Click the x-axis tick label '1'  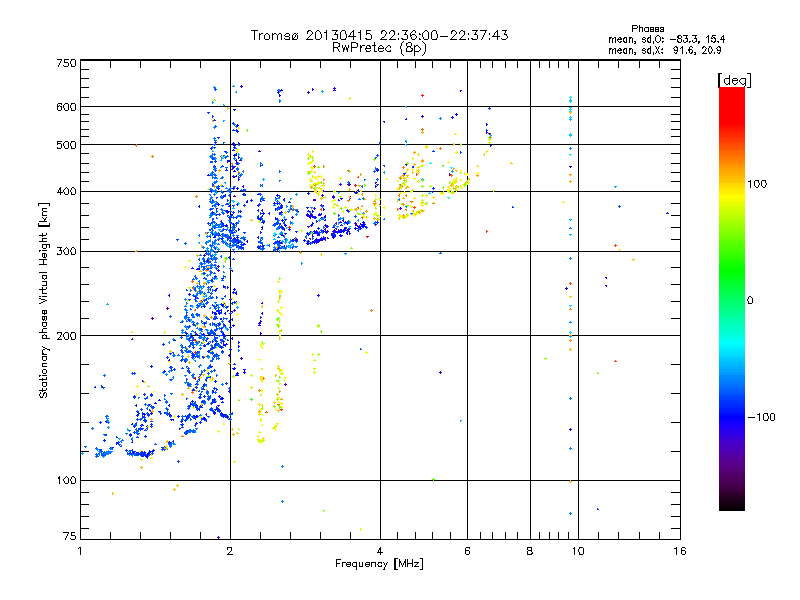coord(80,551)
